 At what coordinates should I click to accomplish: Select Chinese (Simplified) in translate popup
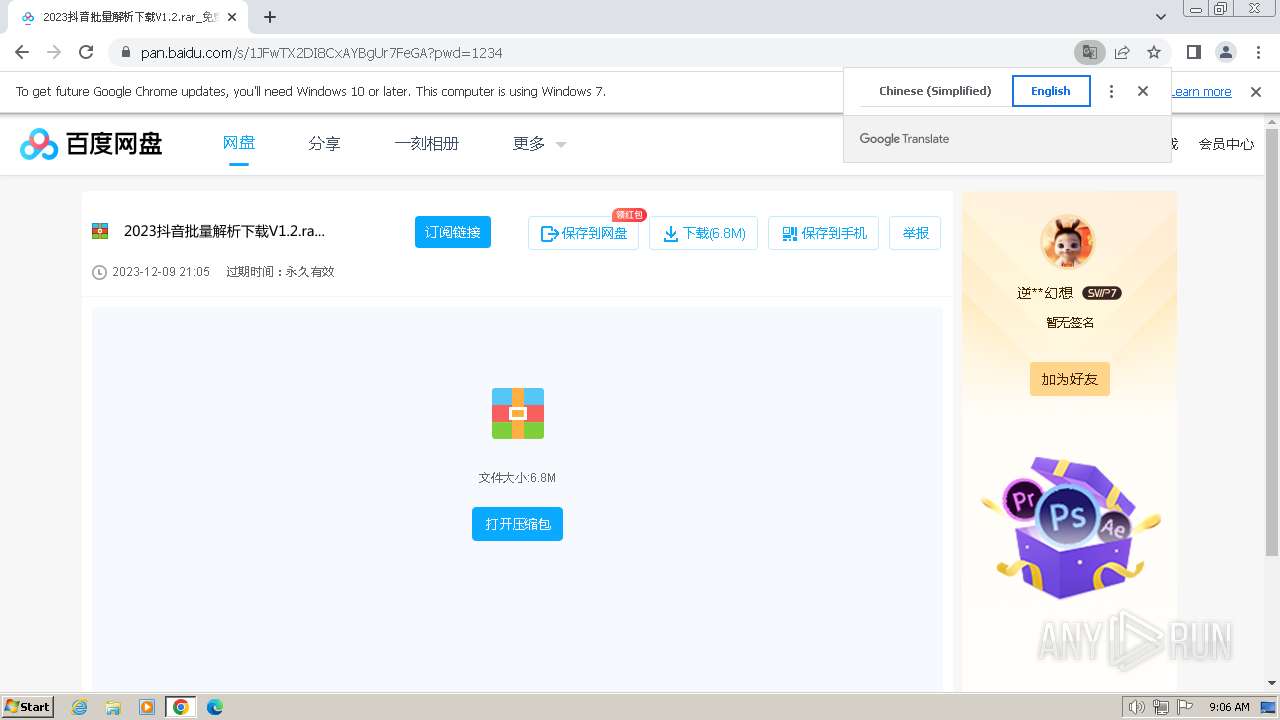coord(935,91)
